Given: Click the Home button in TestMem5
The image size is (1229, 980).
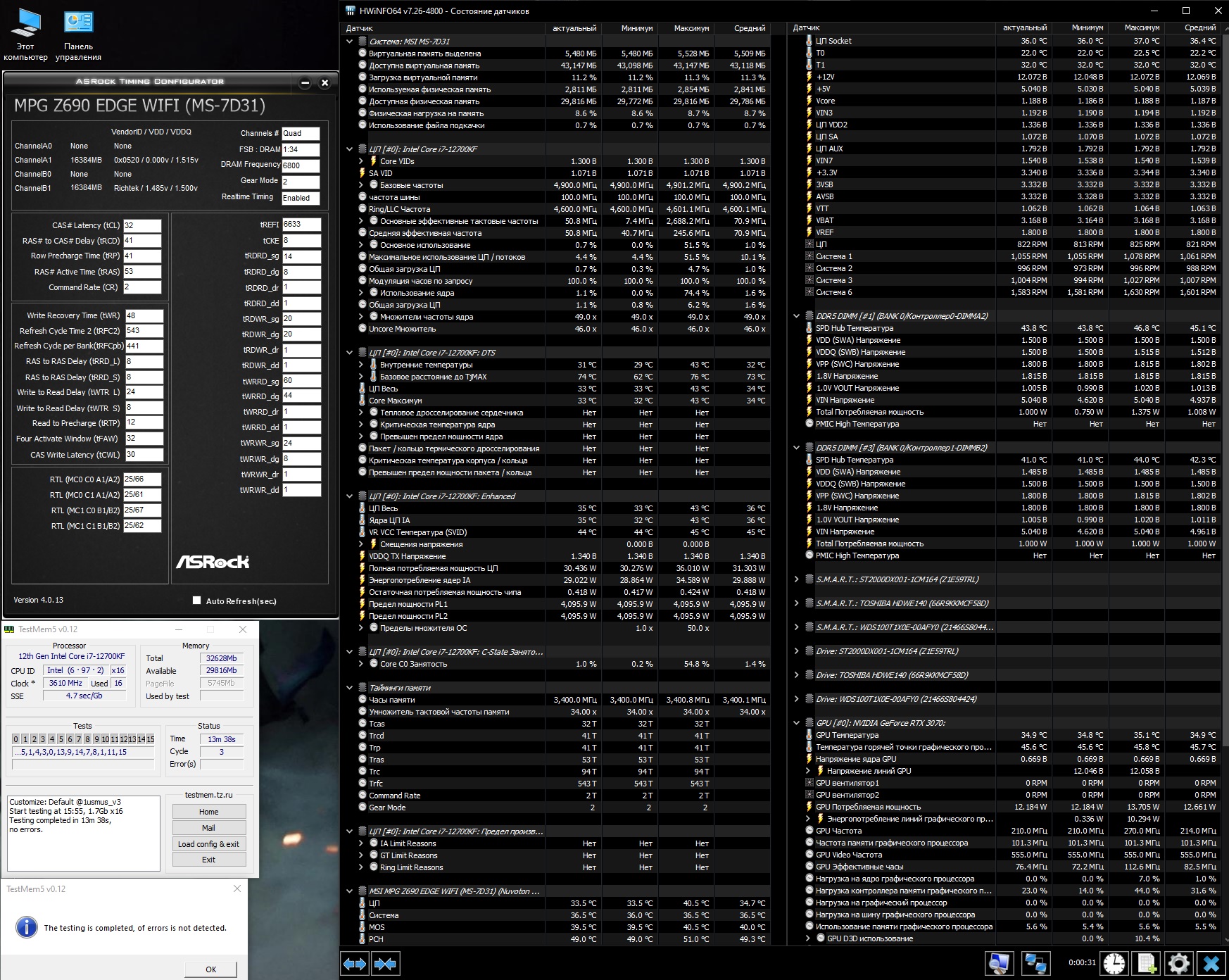Looking at the screenshot, I should coord(209,811).
